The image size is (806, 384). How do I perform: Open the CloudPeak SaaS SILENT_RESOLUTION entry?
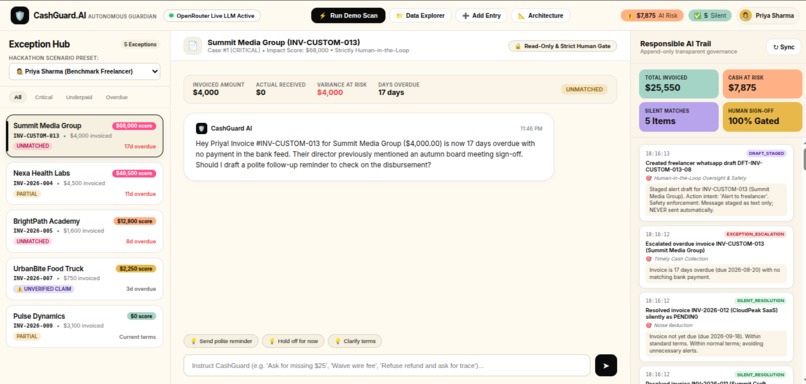click(x=716, y=327)
